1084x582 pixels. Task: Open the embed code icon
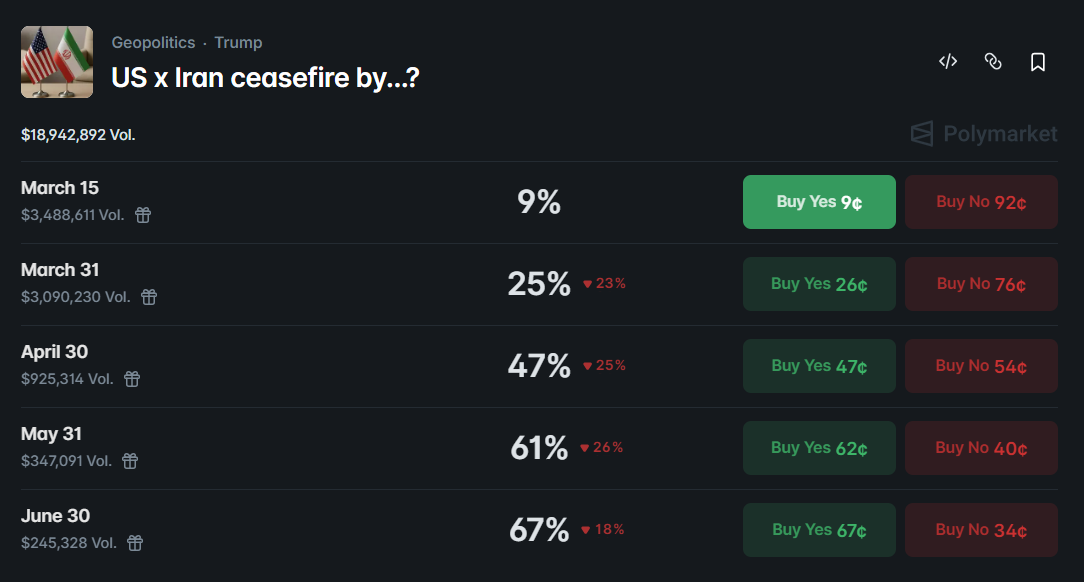[x=947, y=61]
